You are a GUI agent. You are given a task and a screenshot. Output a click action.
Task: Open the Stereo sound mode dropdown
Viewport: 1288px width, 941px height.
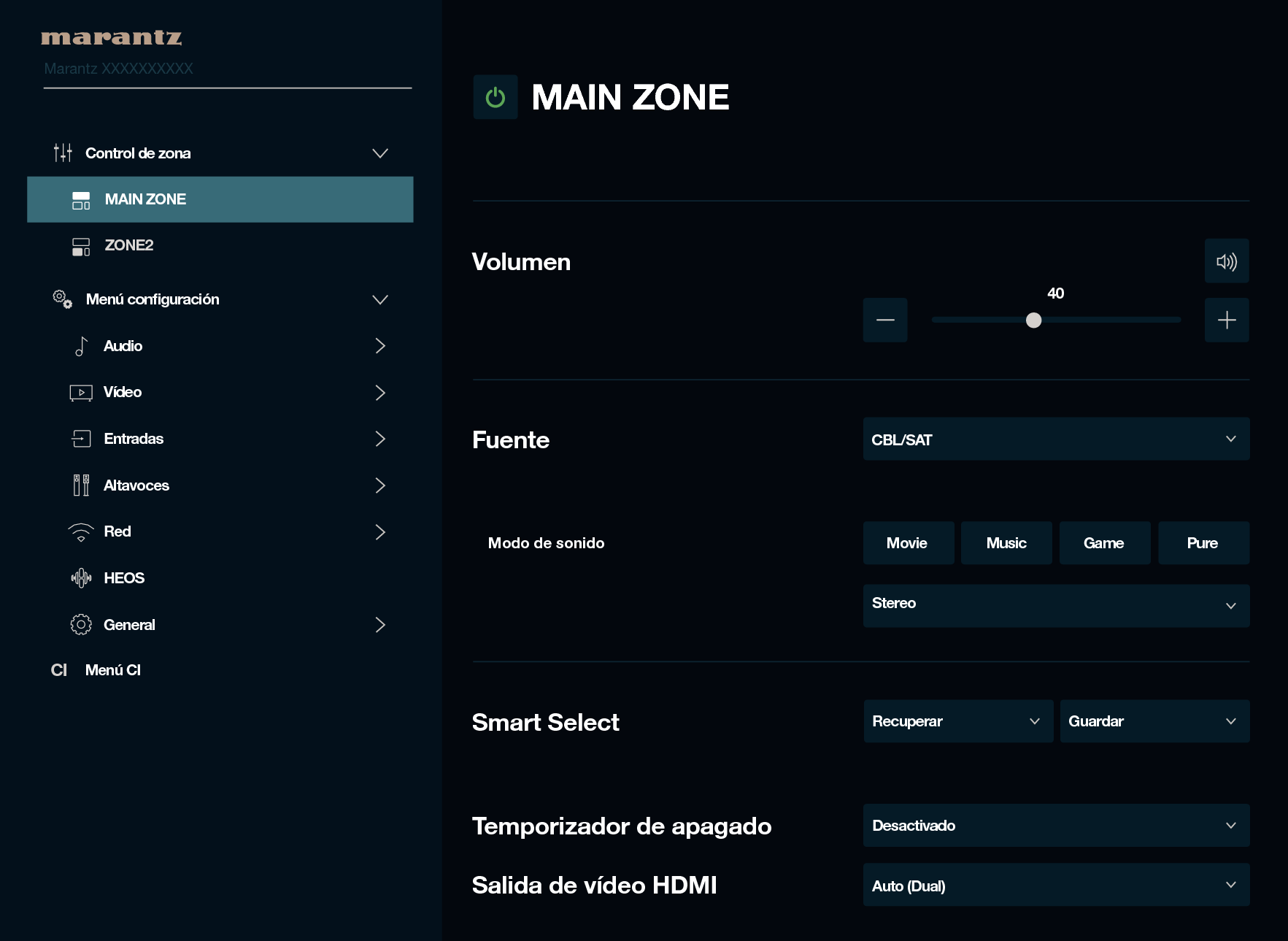pos(1055,605)
